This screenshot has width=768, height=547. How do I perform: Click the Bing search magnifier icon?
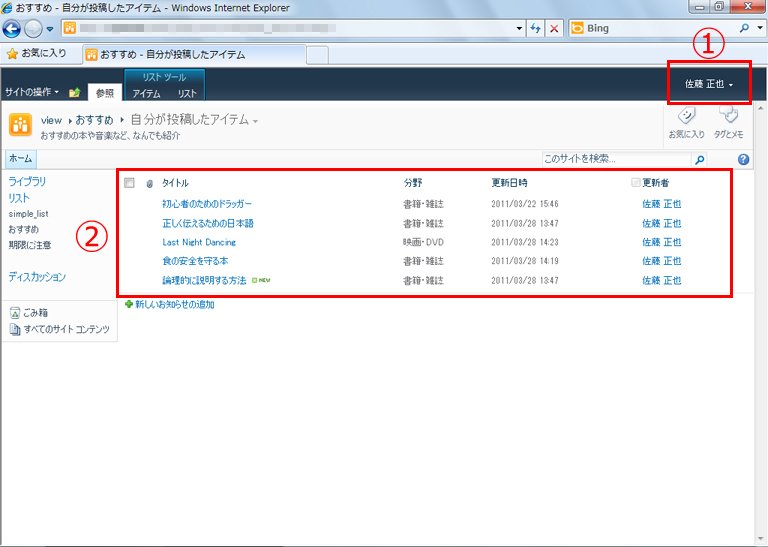click(744, 28)
